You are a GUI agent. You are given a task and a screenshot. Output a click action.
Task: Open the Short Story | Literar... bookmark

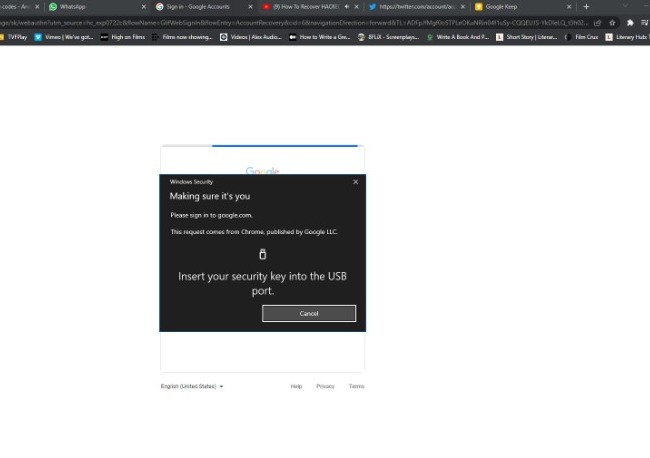click(526, 37)
